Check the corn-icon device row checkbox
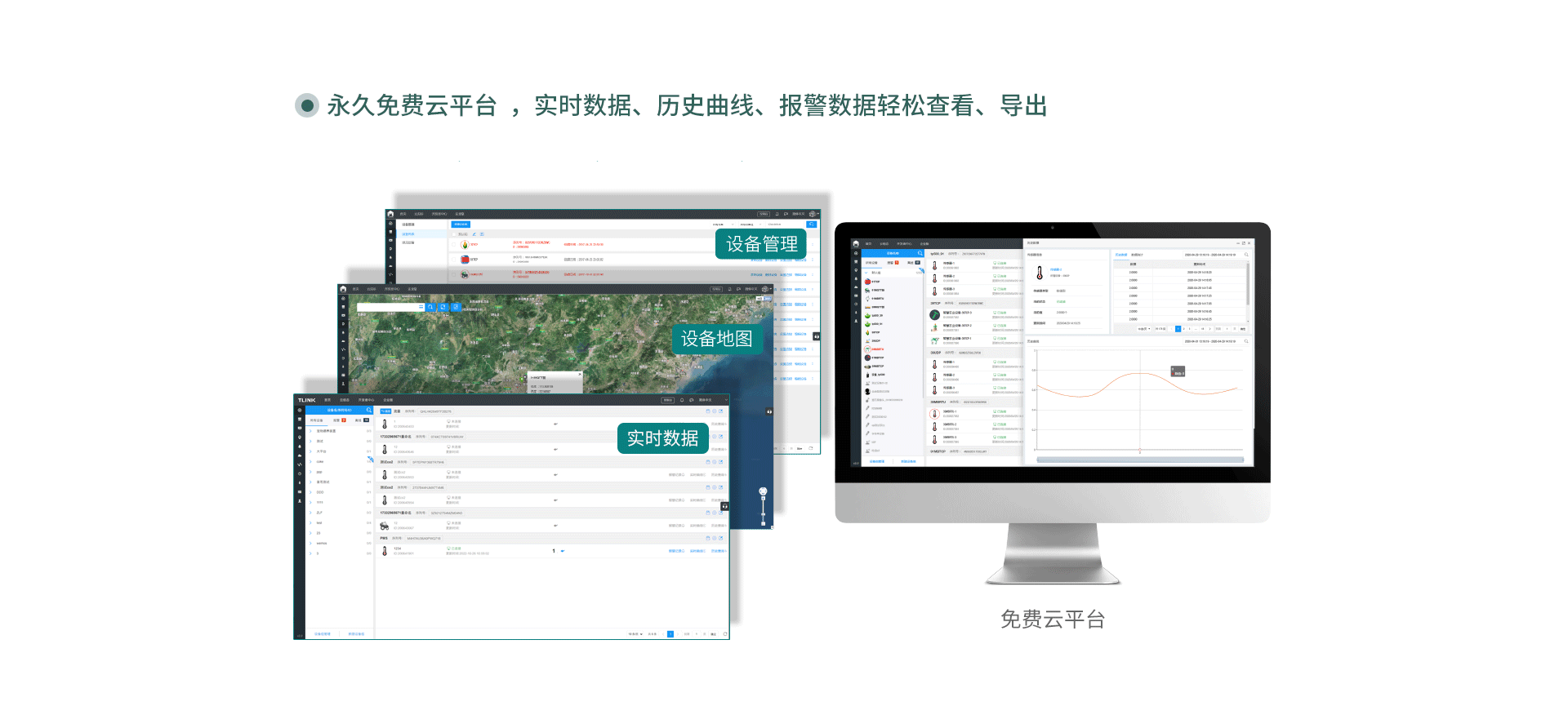The image size is (1568, 702). coord(455,245)
